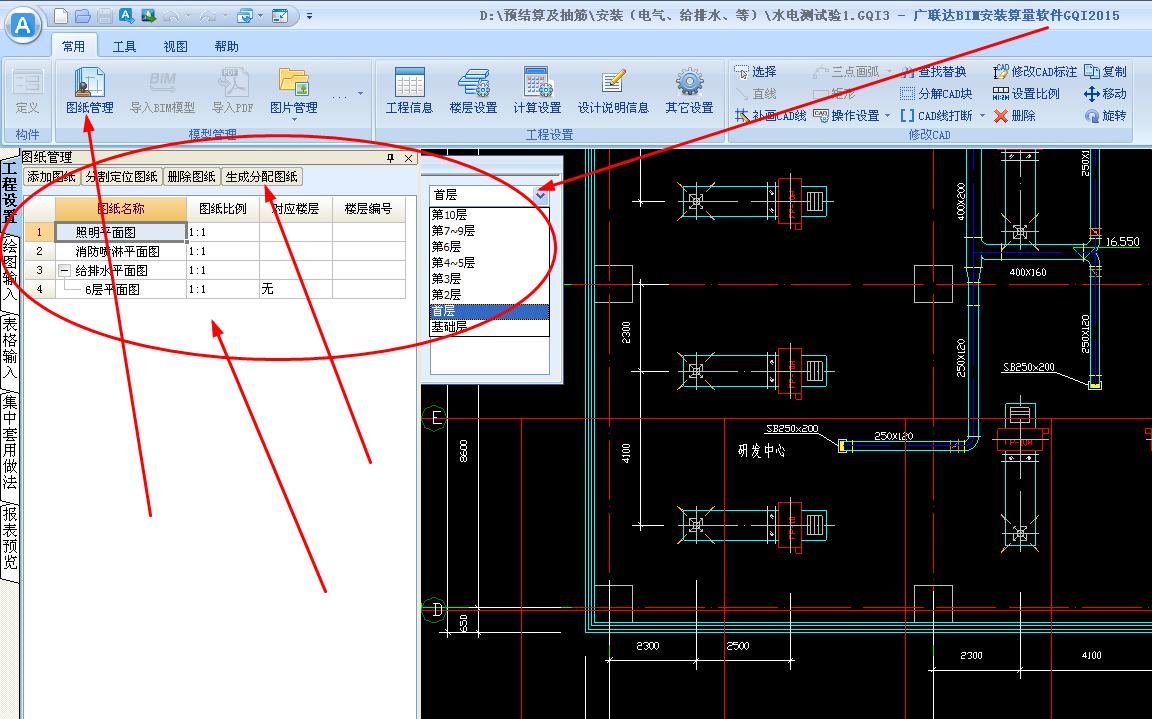Click the 定义 component button
The width and height of the screenshot is (1152, 719).
tap(27, 91)
